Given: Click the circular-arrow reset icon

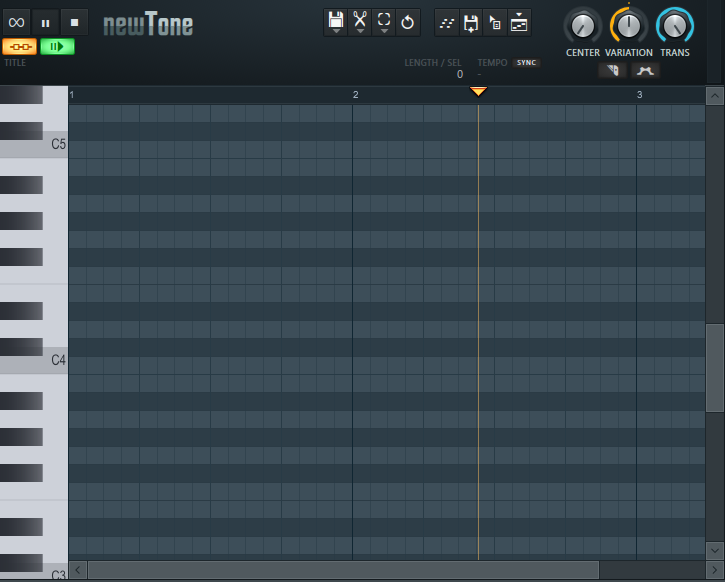Looking at the screenshot, I should click(x=407, y=22).
